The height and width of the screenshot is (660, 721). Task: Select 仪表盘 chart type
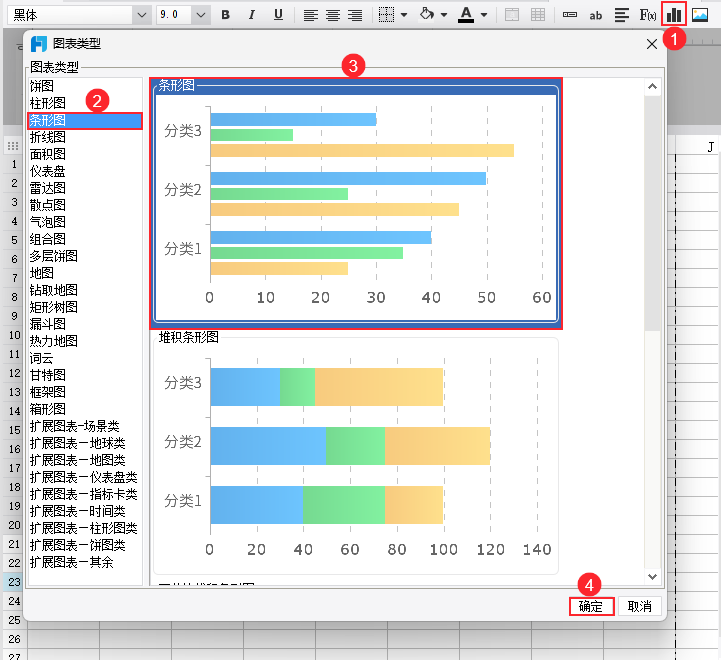point(85,171)
